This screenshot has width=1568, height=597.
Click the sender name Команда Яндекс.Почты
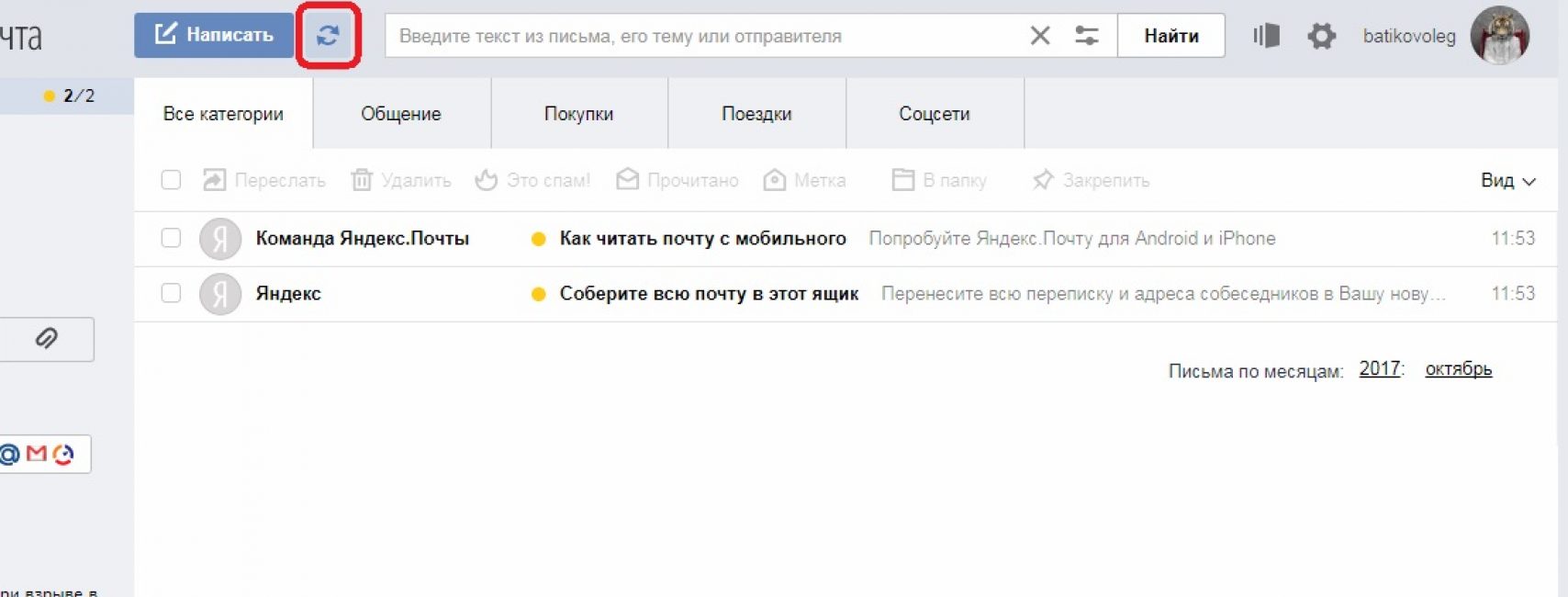[x=363, y=239]
